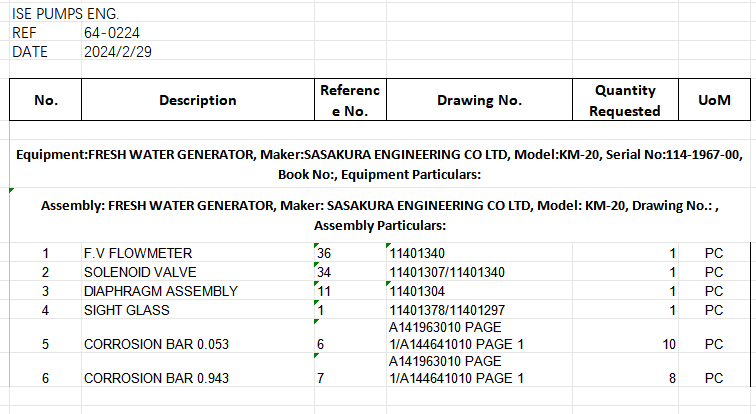Select the Reference No. header cell
Screen dimensions: 756x414
click(351, 100)
